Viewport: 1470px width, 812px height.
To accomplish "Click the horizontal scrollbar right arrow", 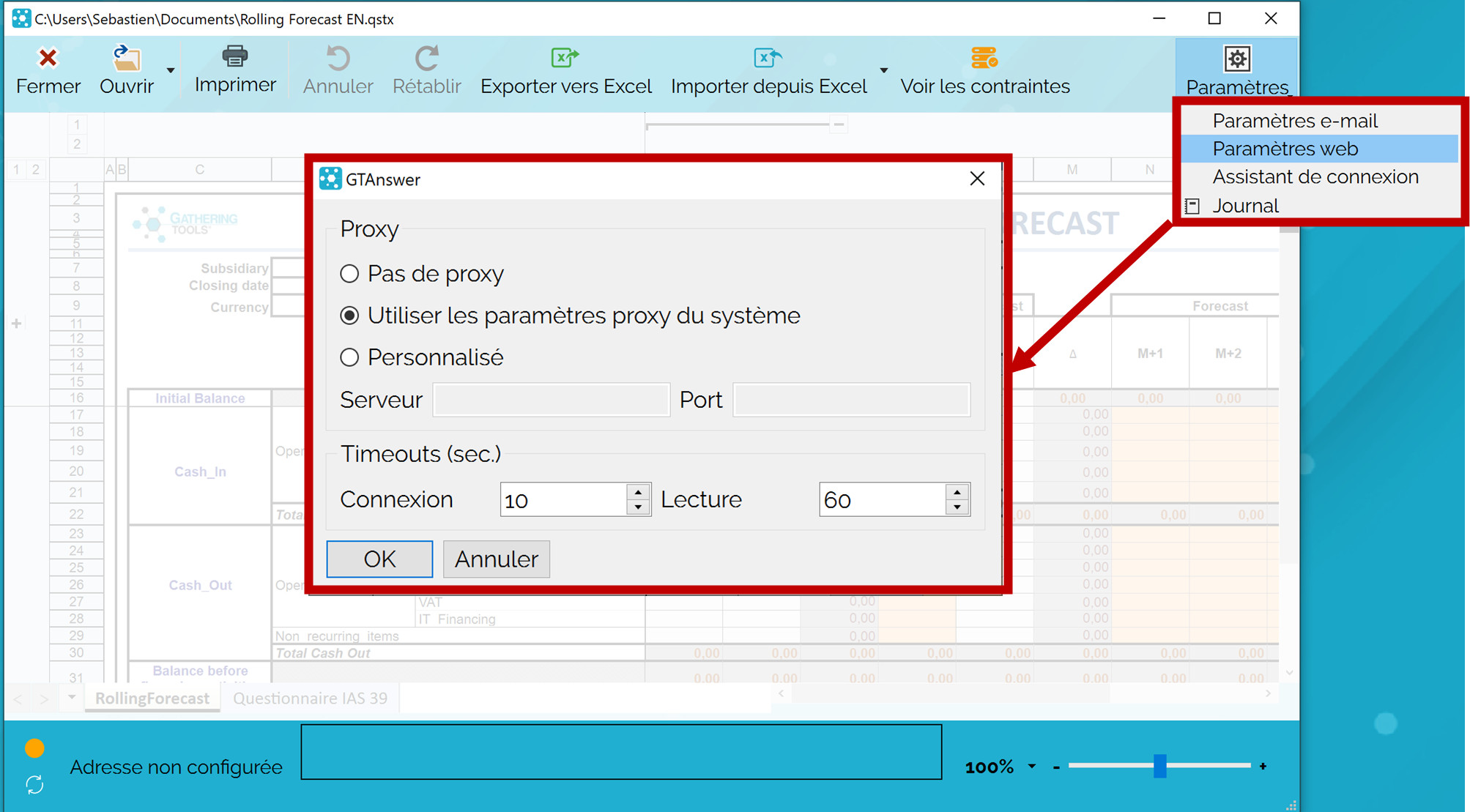I will [x=1268, y=693].
